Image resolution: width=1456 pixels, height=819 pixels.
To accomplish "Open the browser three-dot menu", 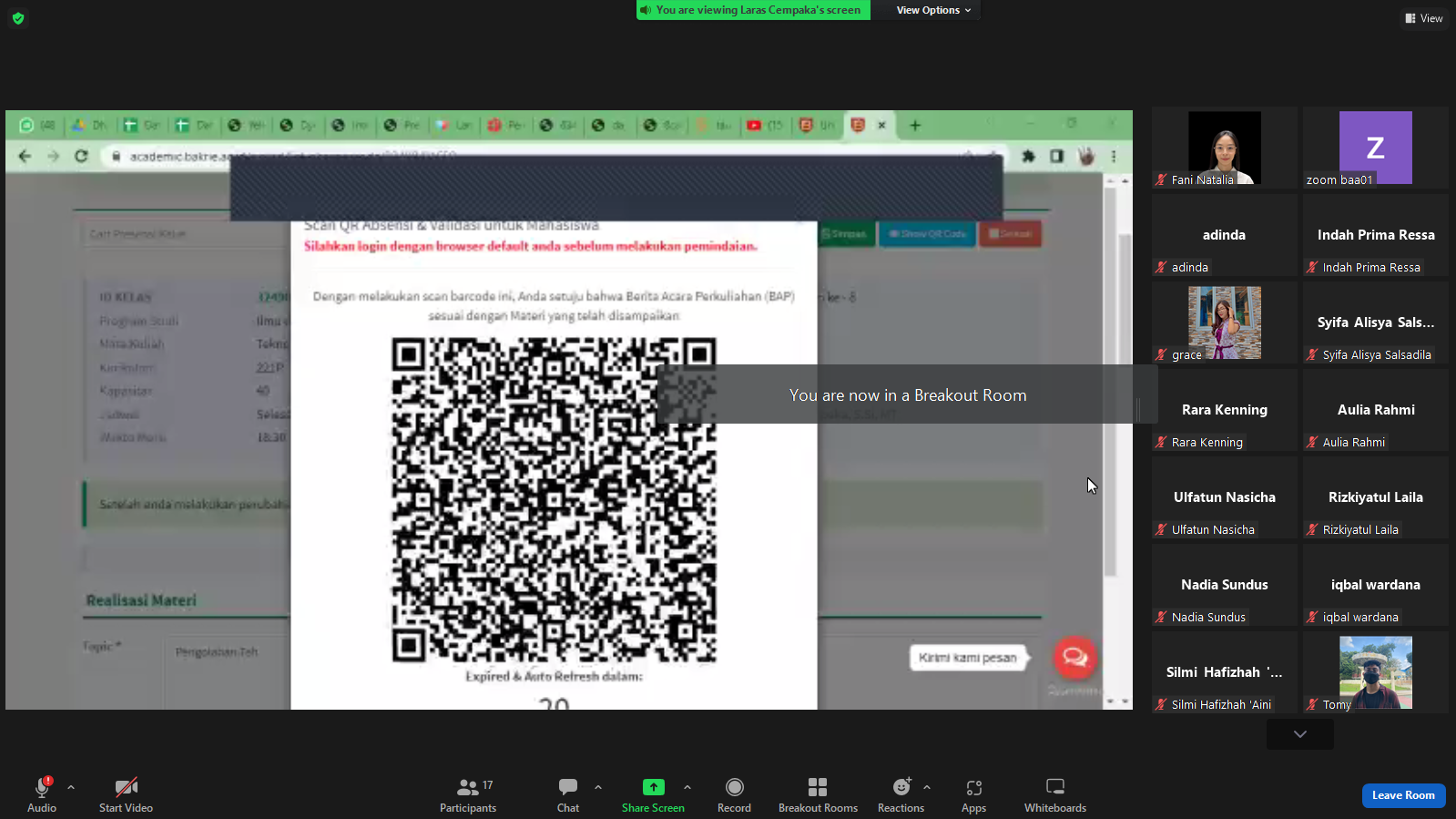I will point(1114,156).
